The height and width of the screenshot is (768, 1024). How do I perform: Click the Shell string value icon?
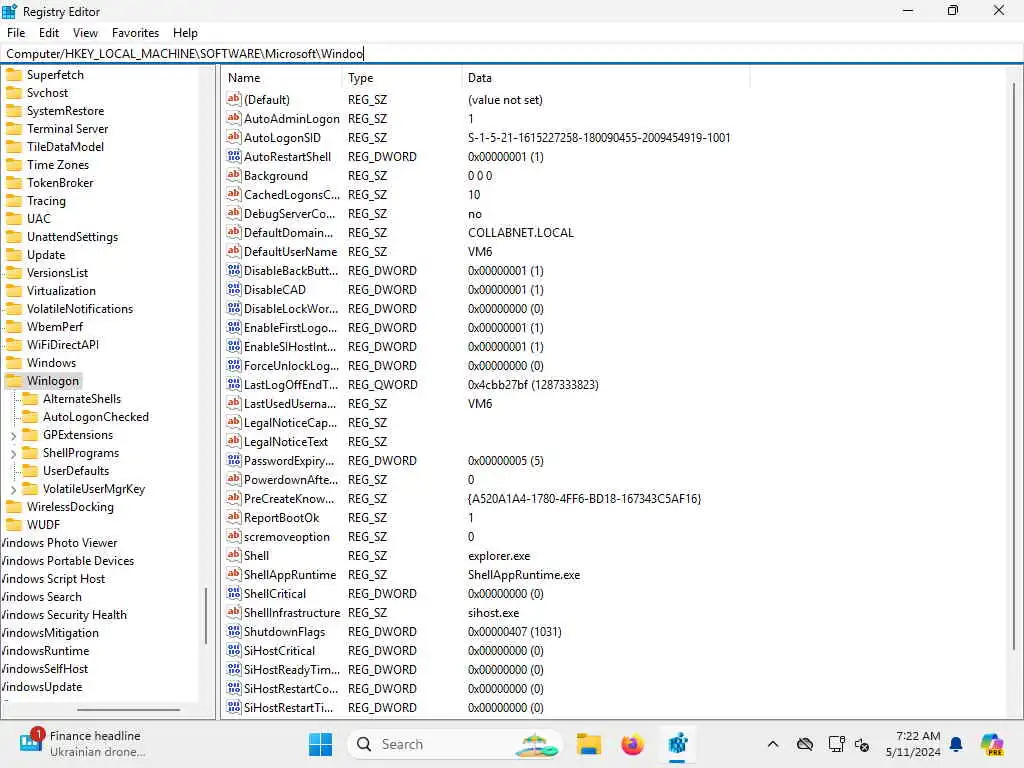[234, 555]
